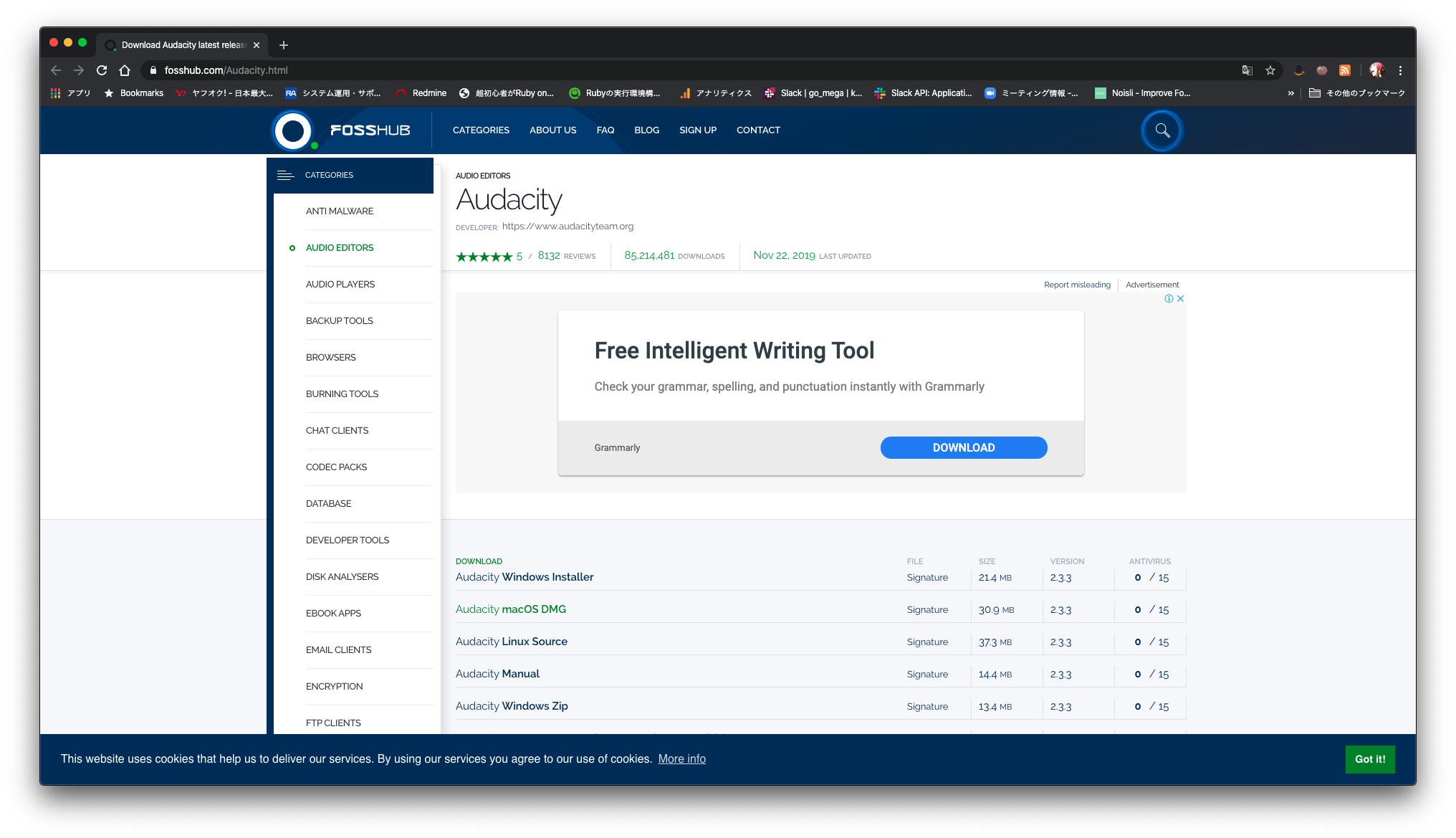The width and height of the screenshot is (1456, 838).
Task: Click the Audacity macOS DMG download link
Action: click(510, 609)
